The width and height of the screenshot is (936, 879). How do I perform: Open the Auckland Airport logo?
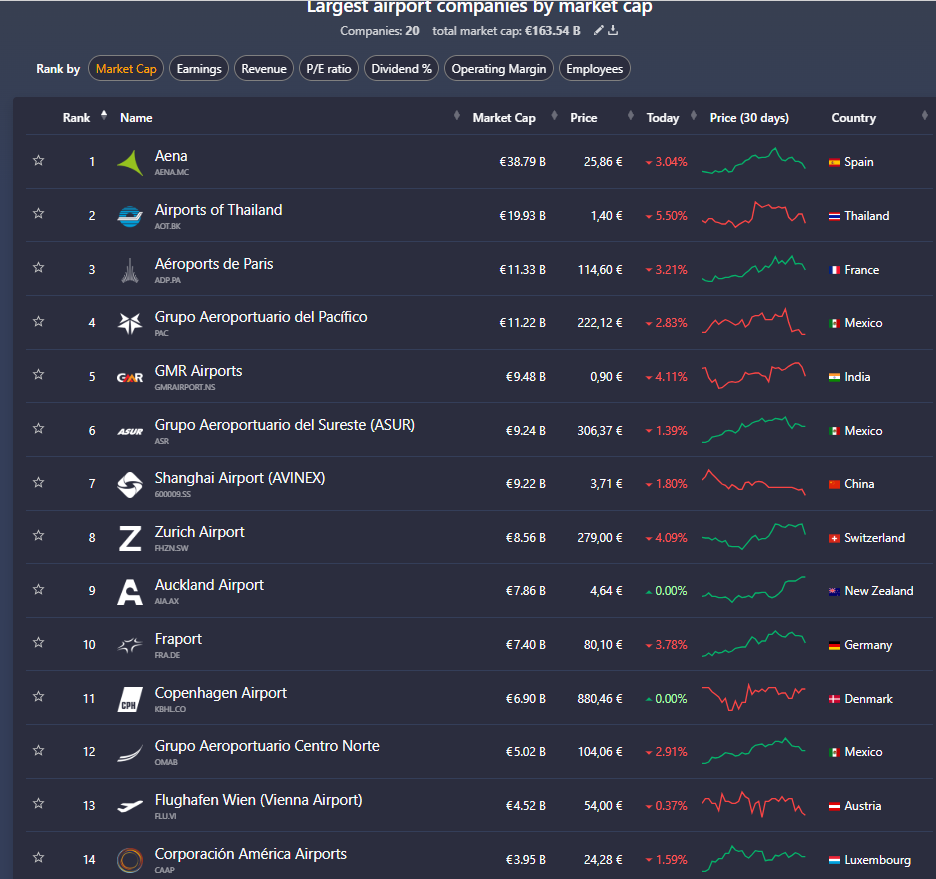pyautogui.click(x=130, y=591)
